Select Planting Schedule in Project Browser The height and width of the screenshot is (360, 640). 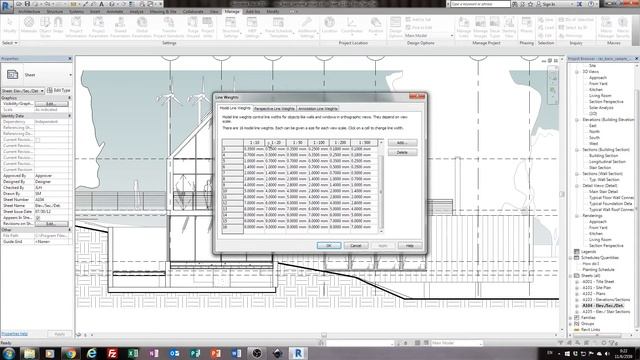[598, 270]
